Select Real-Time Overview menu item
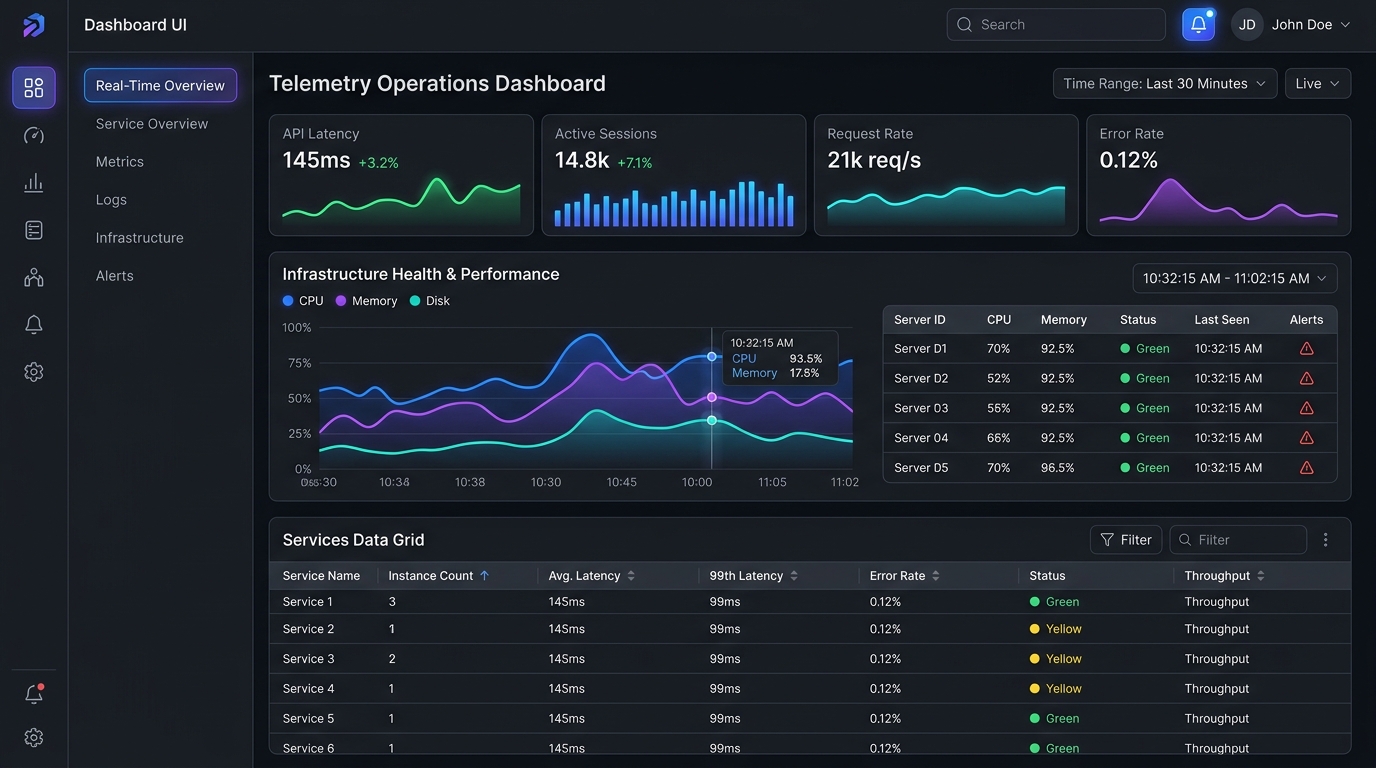 (x=160, y=85)
